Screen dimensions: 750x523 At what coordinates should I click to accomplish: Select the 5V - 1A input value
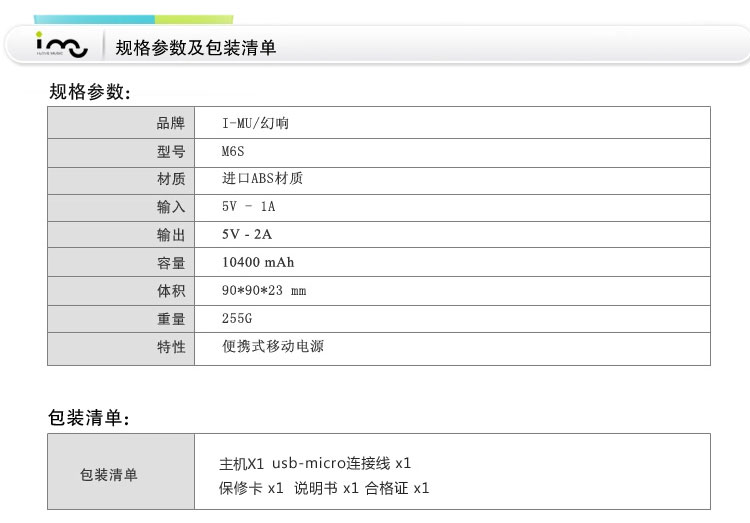coord(248,207)
